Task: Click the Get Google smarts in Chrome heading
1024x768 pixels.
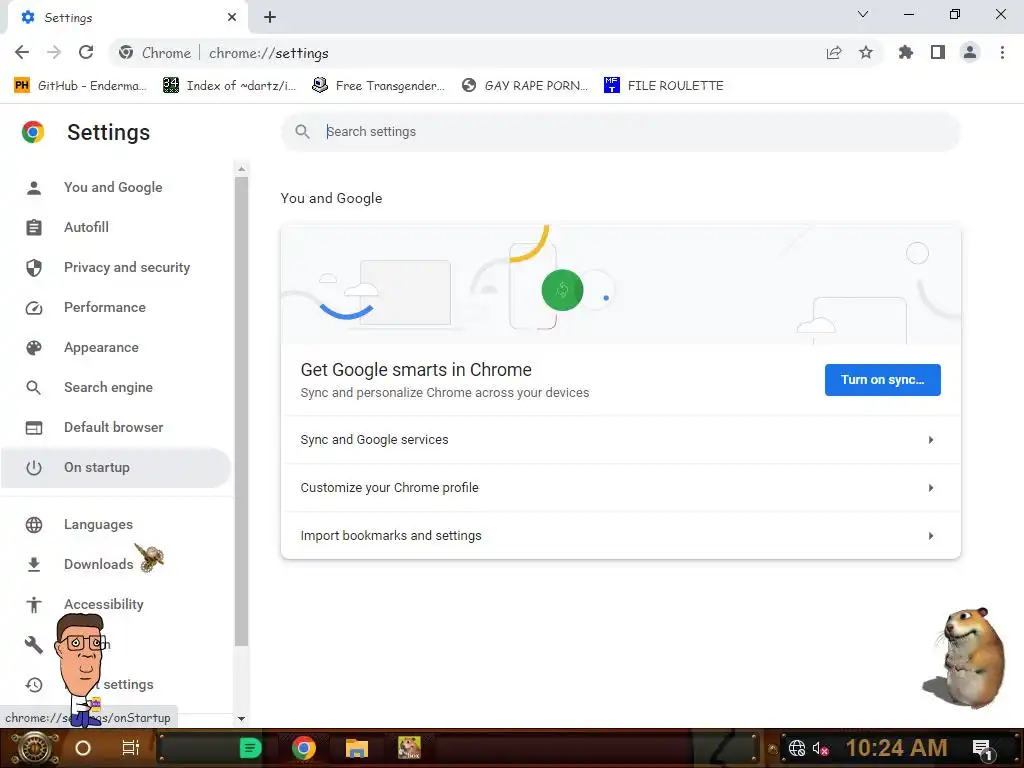Action: coord(416,370)
